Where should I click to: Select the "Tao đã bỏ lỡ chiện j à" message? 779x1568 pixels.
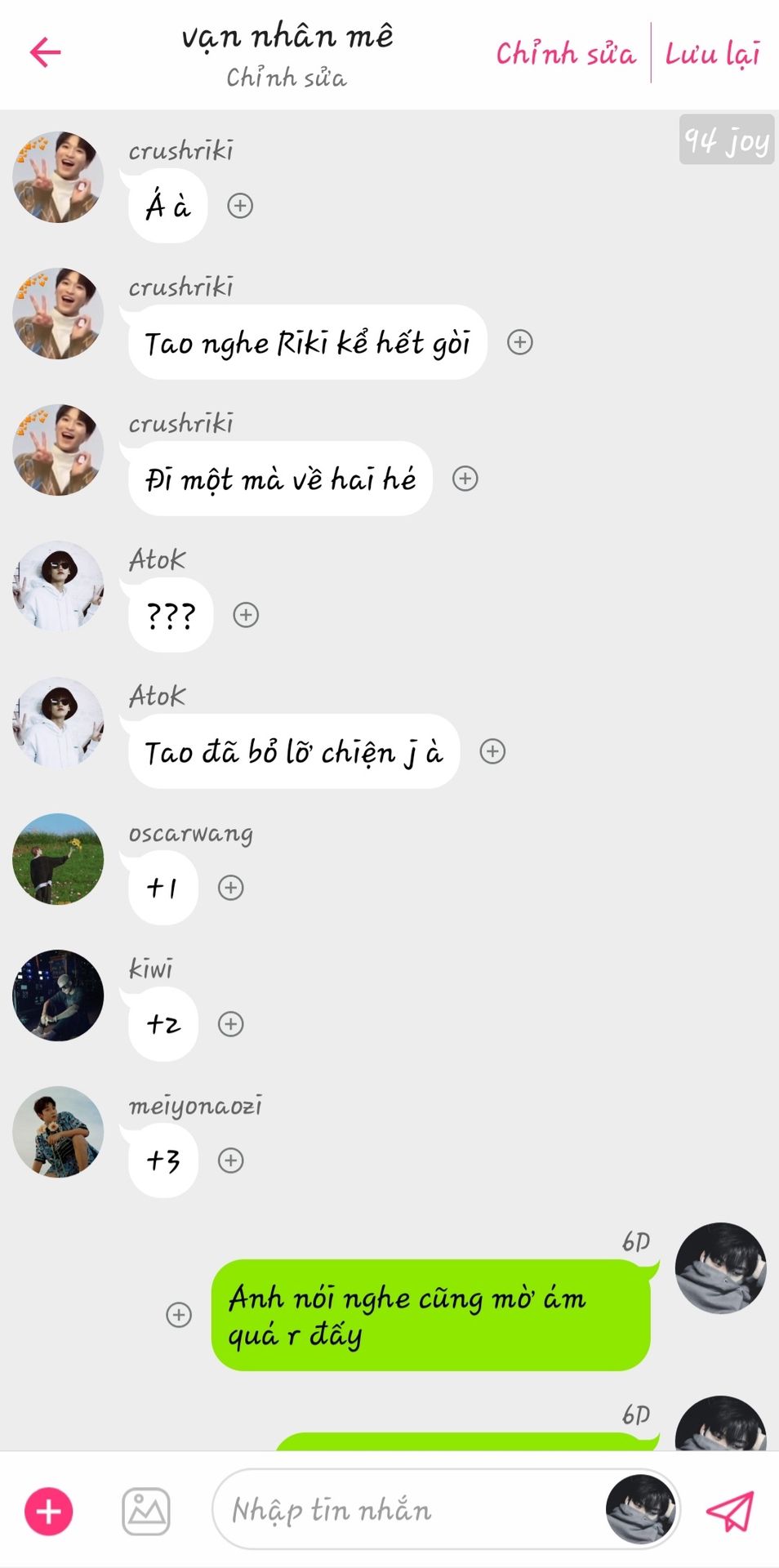(x=294, y=751)
